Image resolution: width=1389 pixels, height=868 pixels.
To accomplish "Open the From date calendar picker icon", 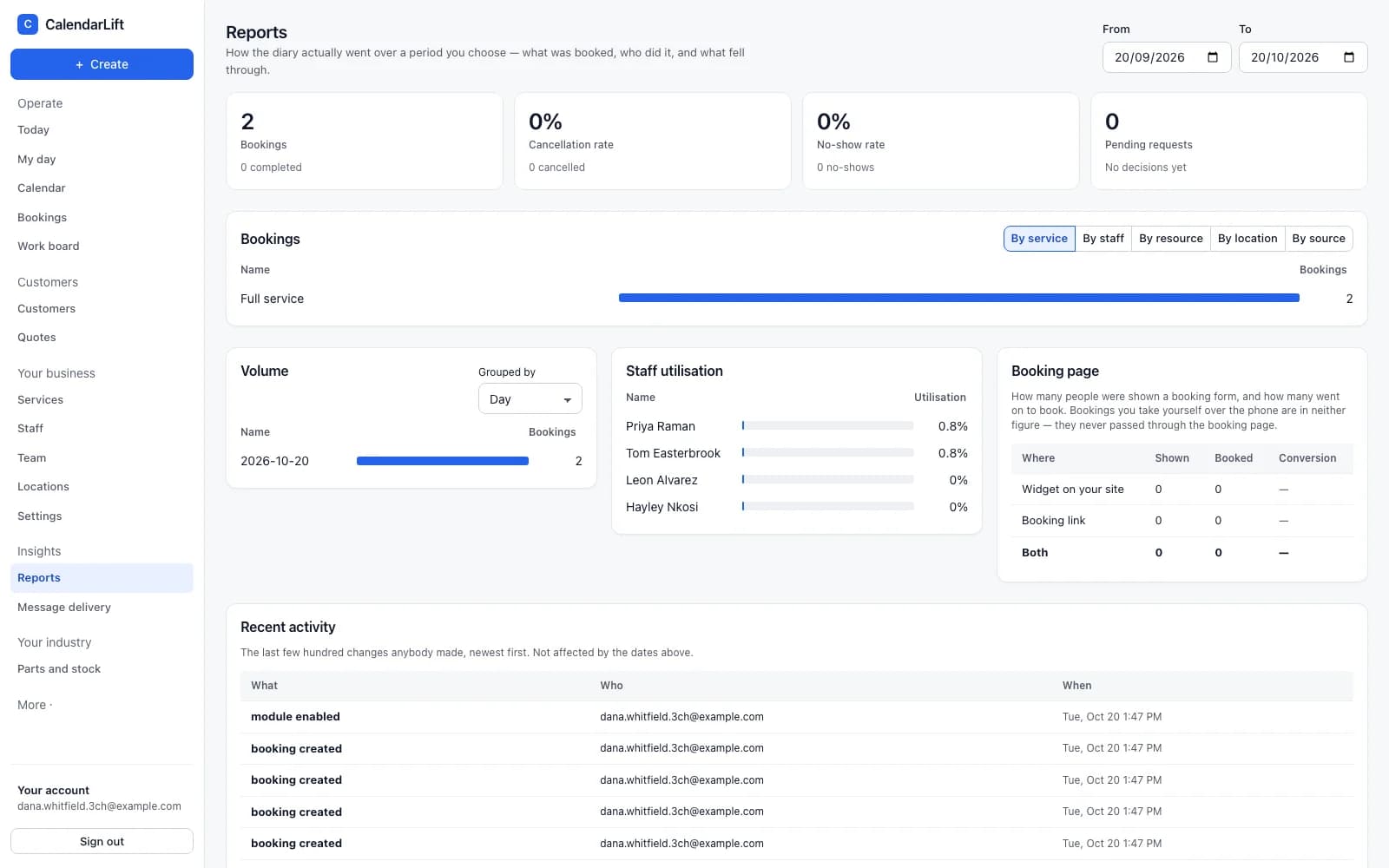I will pos(1213,57).
